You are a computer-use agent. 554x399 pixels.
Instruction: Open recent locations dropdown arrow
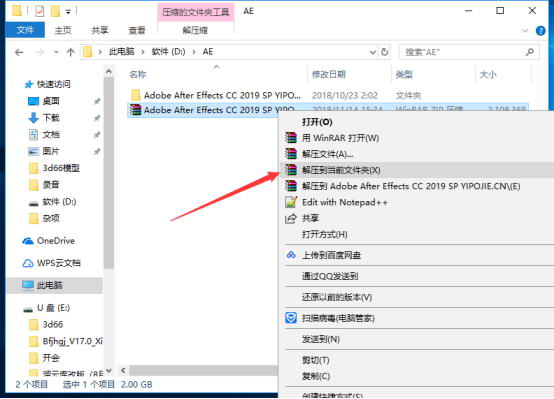[56, 52]
